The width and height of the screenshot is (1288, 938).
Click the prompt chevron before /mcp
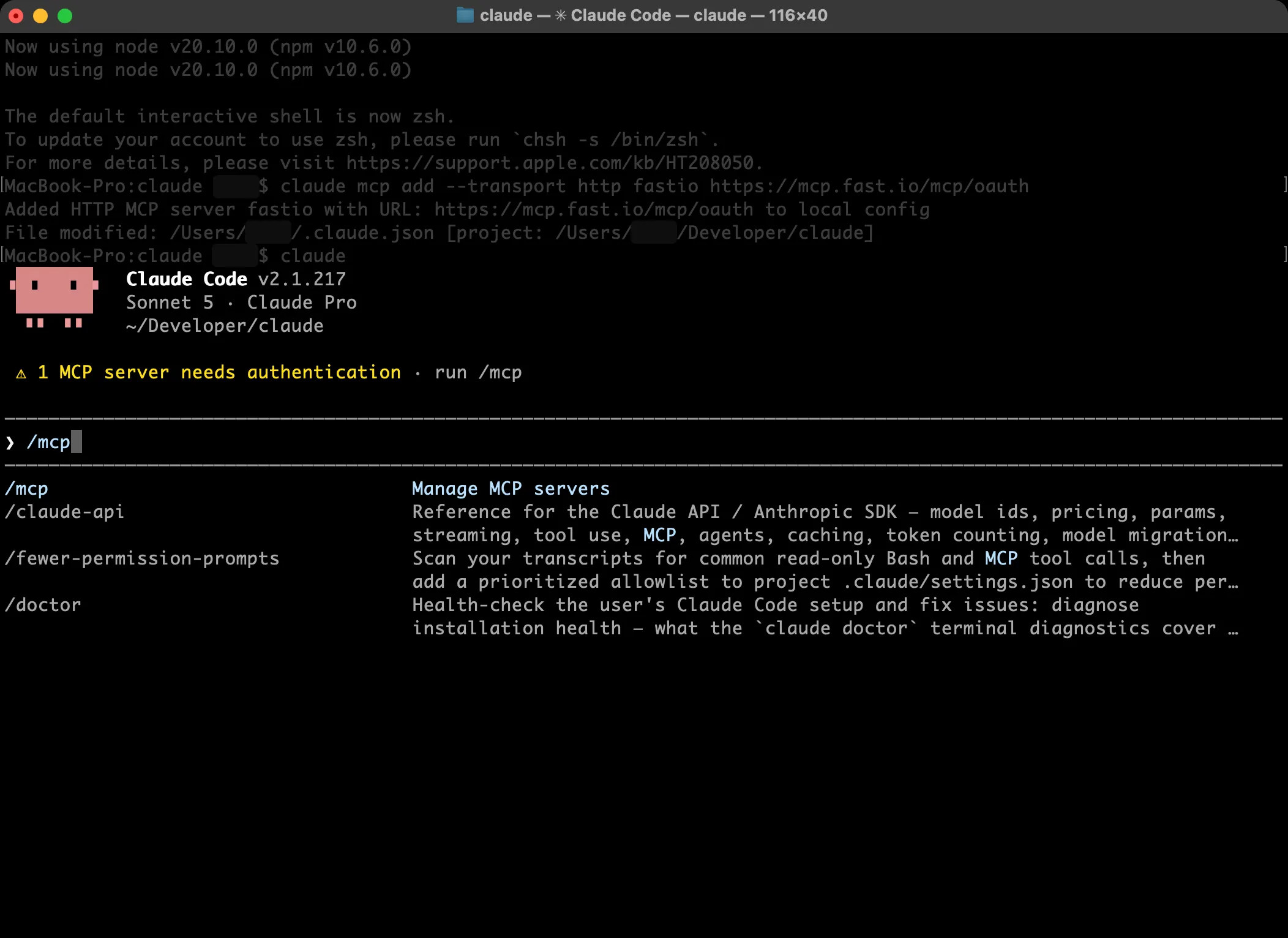coord(10,443)
